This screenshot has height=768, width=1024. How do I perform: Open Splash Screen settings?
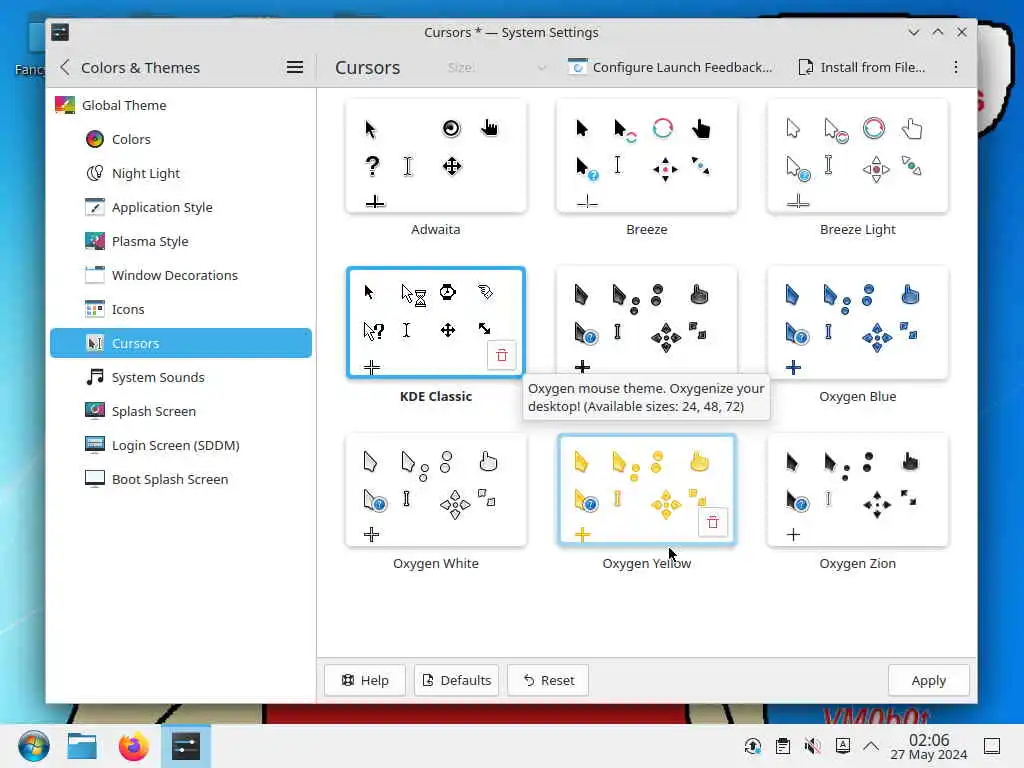pyautogui.click(x=181, y=411)
